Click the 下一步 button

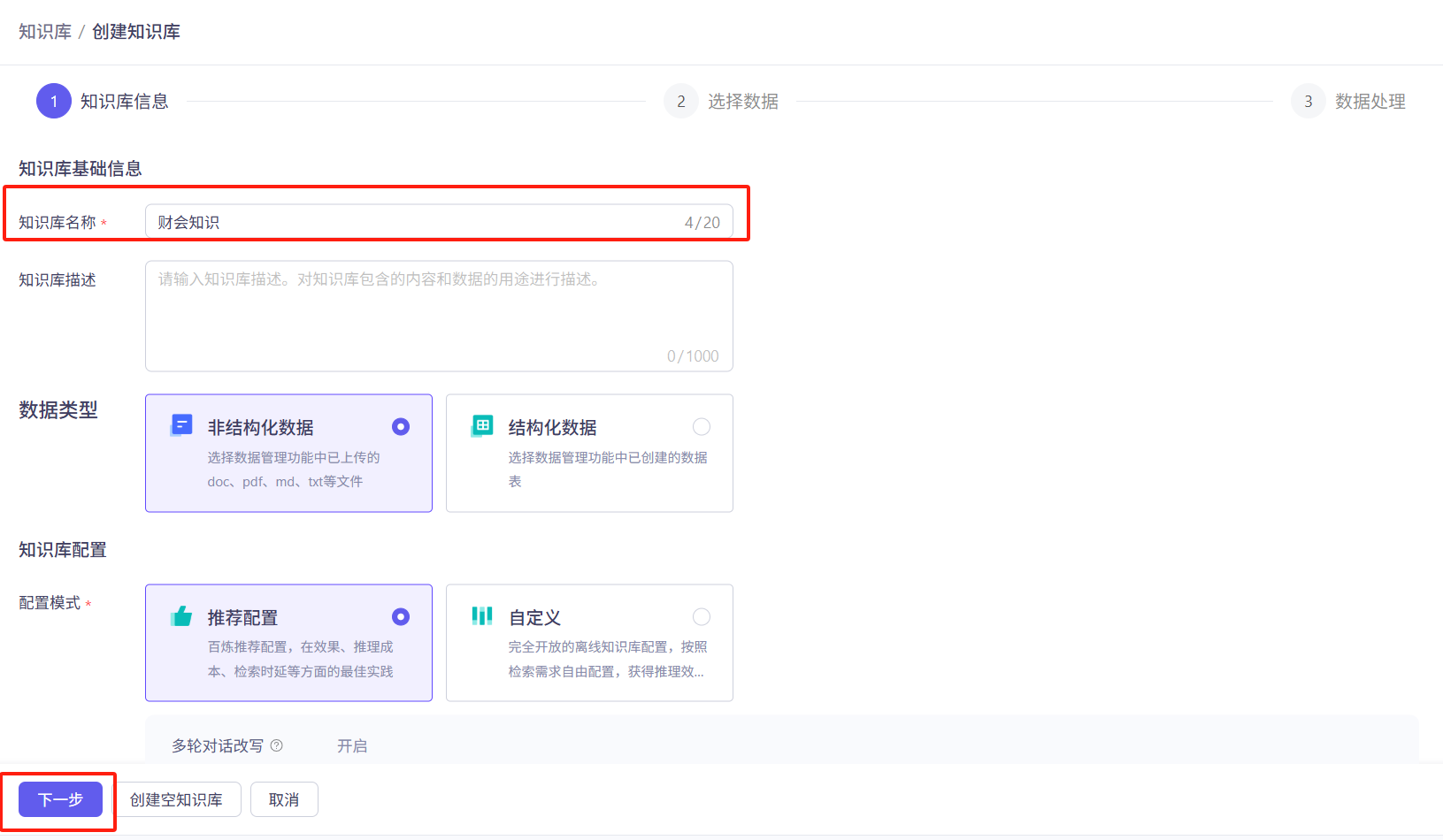pyautogui.click(x=58, y=798)
